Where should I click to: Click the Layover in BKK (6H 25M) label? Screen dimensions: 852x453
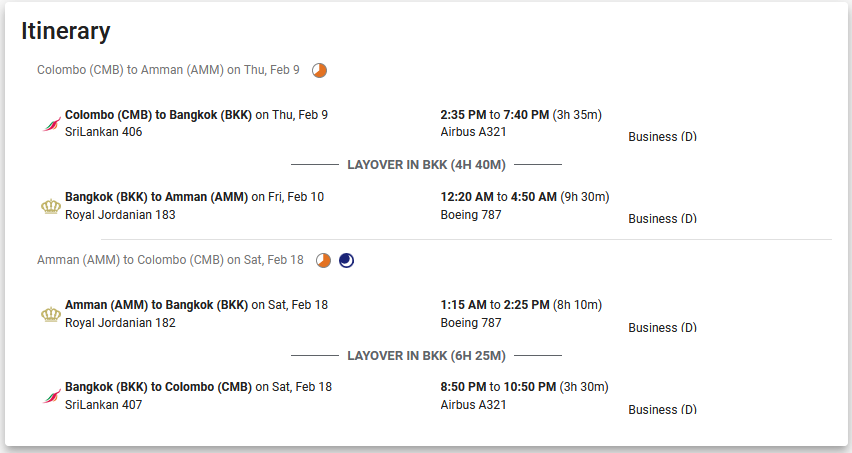pos(427,356)
